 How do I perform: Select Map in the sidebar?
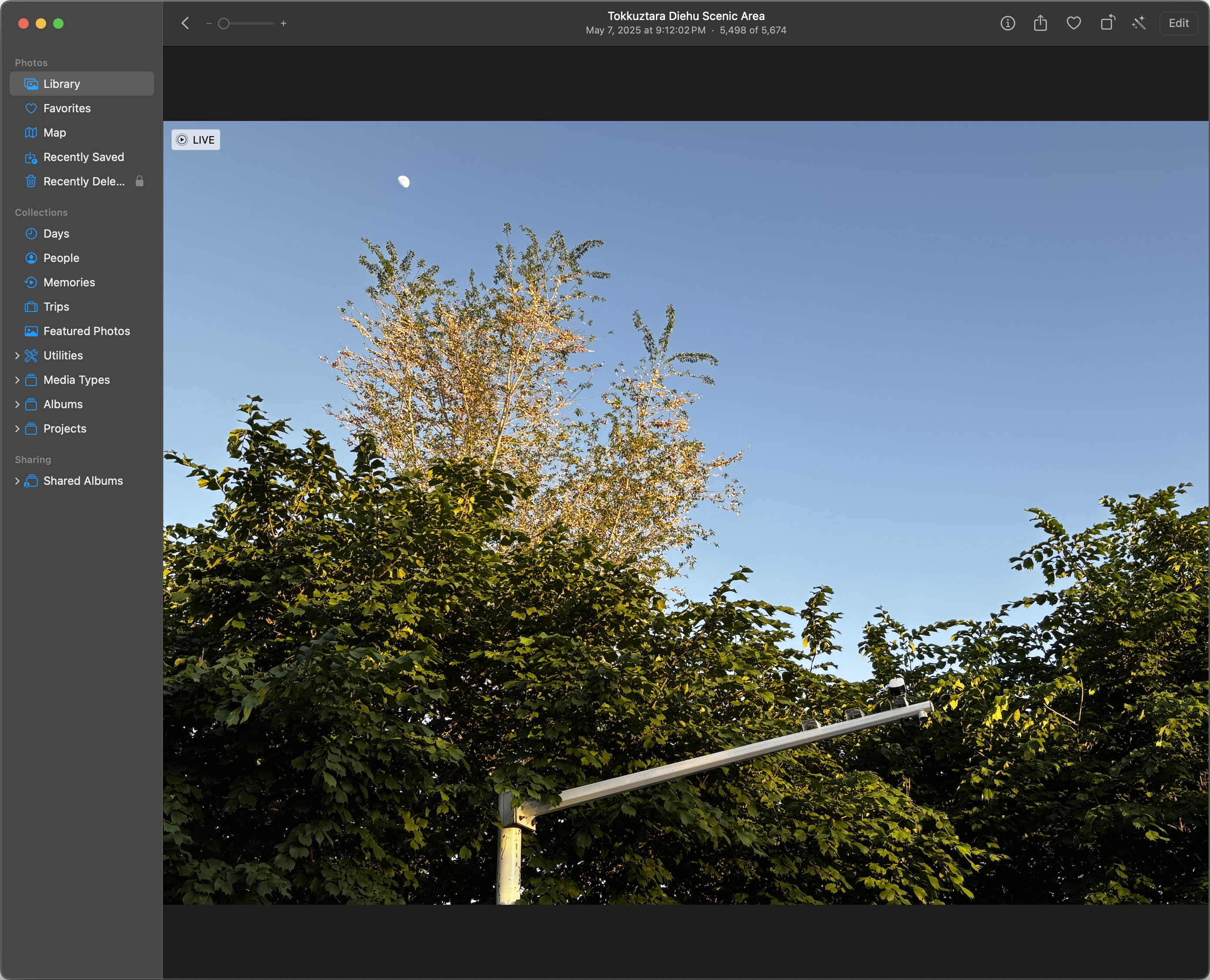(54, 133)
